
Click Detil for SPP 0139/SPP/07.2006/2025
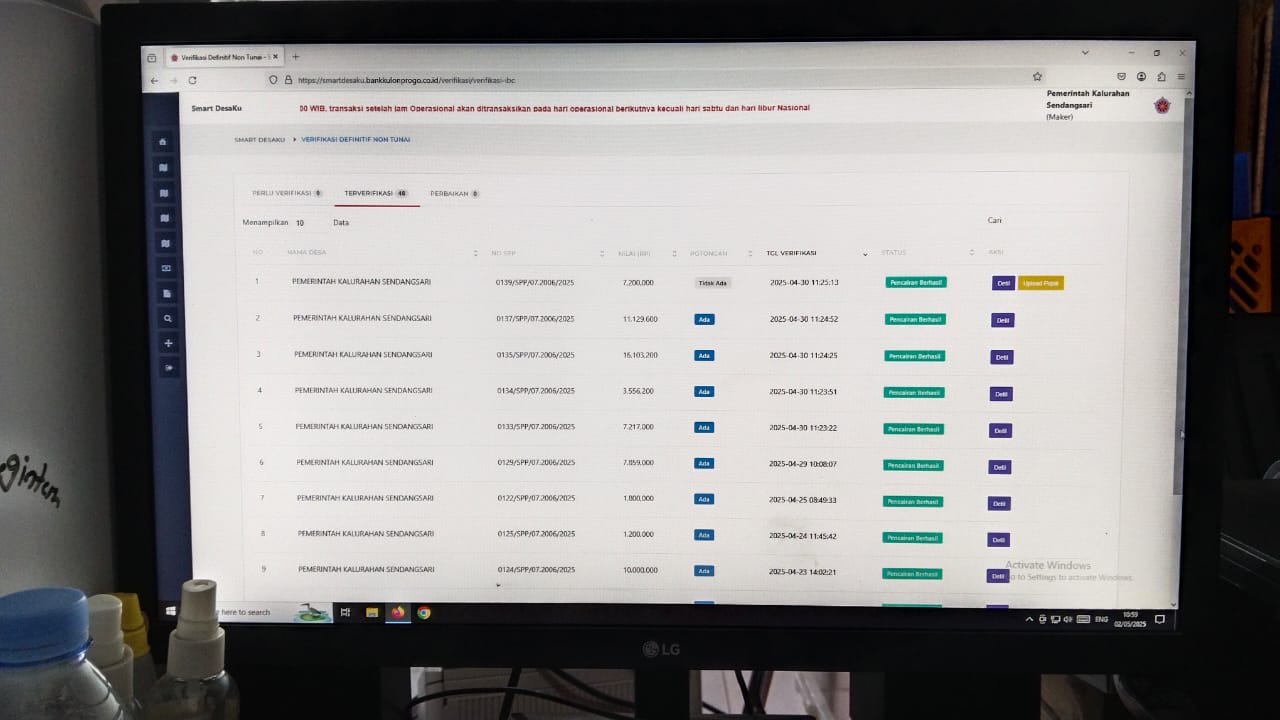pyautogui.click(x=1003, y=283)
